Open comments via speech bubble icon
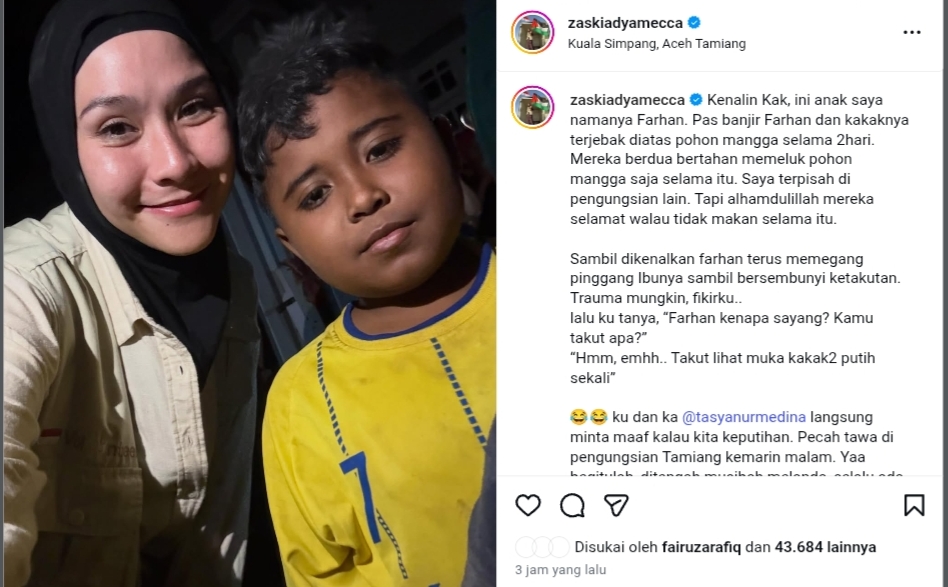This screenshot has width=948, height=587. 572,505
